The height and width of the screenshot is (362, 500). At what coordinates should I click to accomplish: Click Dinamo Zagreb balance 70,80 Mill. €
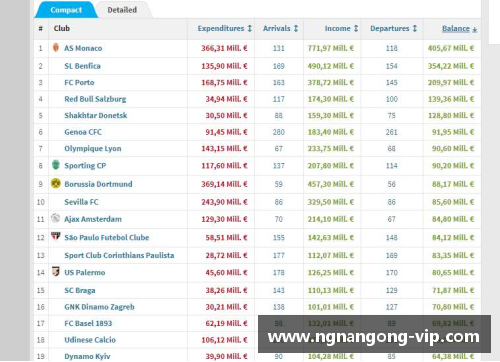point(453,307)
